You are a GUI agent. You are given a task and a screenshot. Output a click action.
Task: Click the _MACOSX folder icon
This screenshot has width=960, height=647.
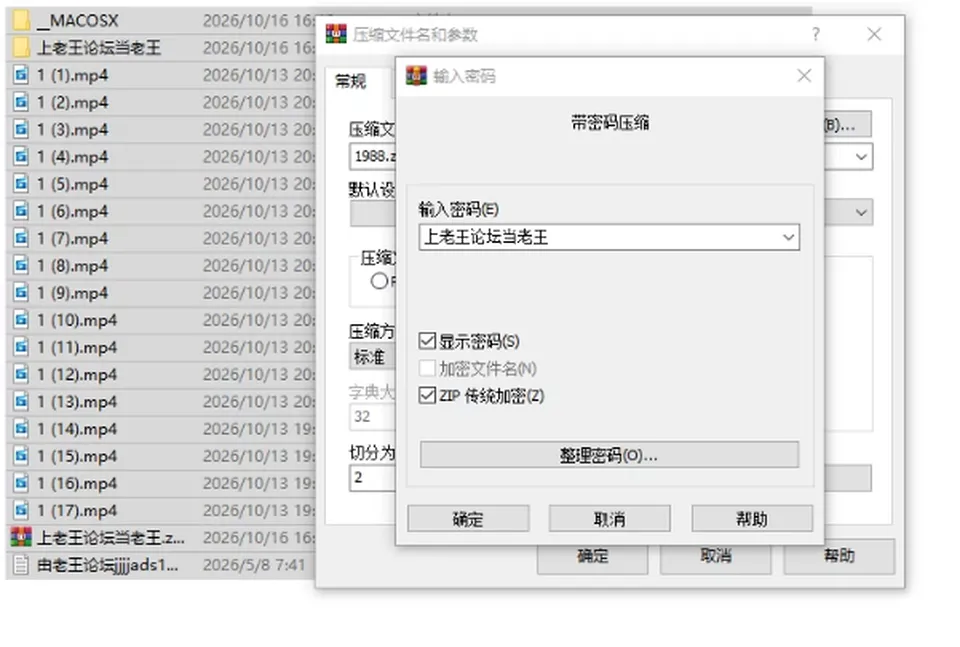pyautogui.click(x=21, y=20)
